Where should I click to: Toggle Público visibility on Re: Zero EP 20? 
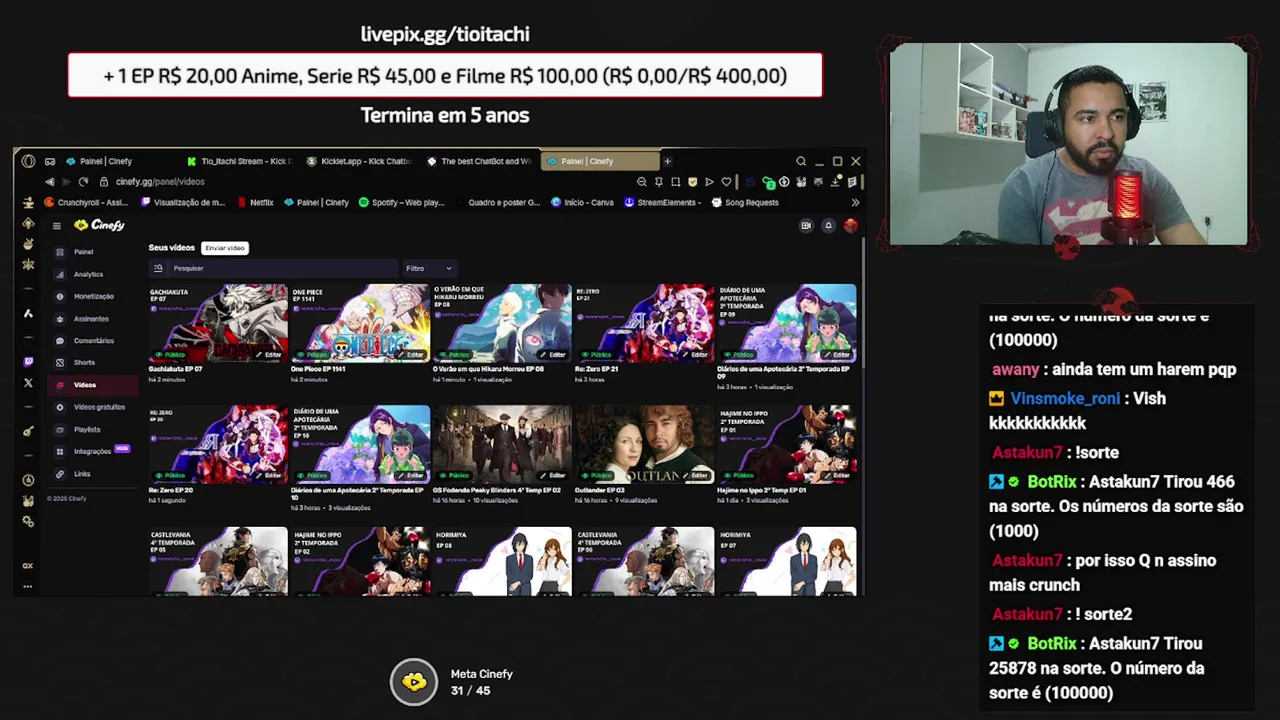[x=170, y=476]
